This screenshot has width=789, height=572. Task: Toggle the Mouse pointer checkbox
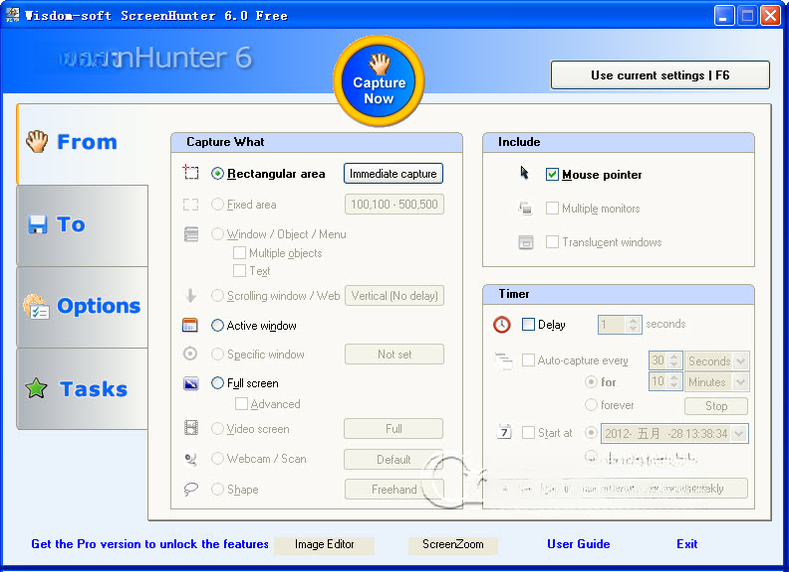coord(552,175)
